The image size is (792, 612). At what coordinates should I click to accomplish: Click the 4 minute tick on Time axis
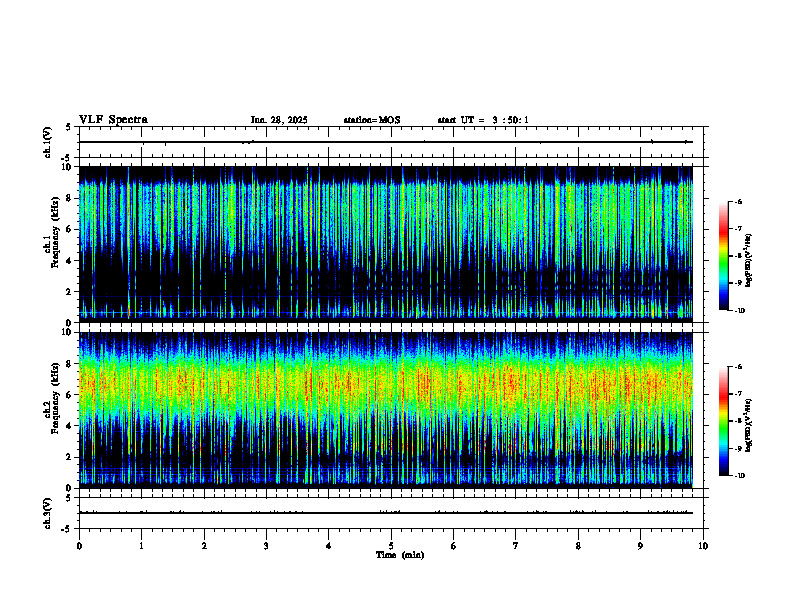pos(329,546)
